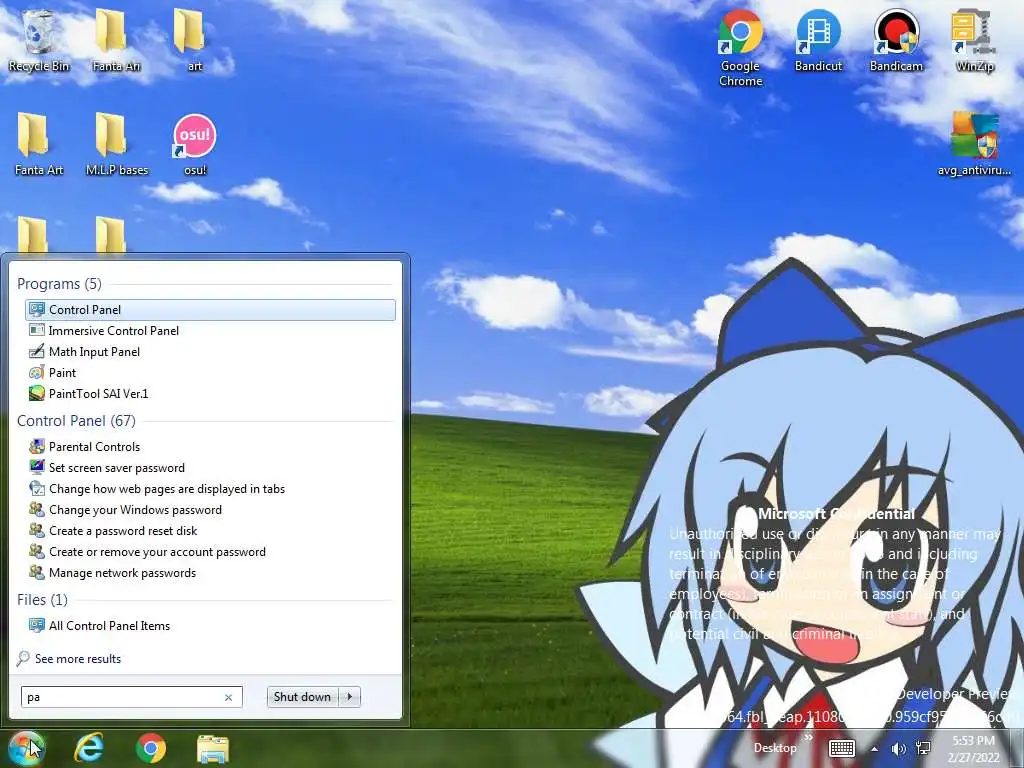This screenshot has height=768, width=1024.
Task: Open Math Input Panel result
Action: tap(210, 351)
